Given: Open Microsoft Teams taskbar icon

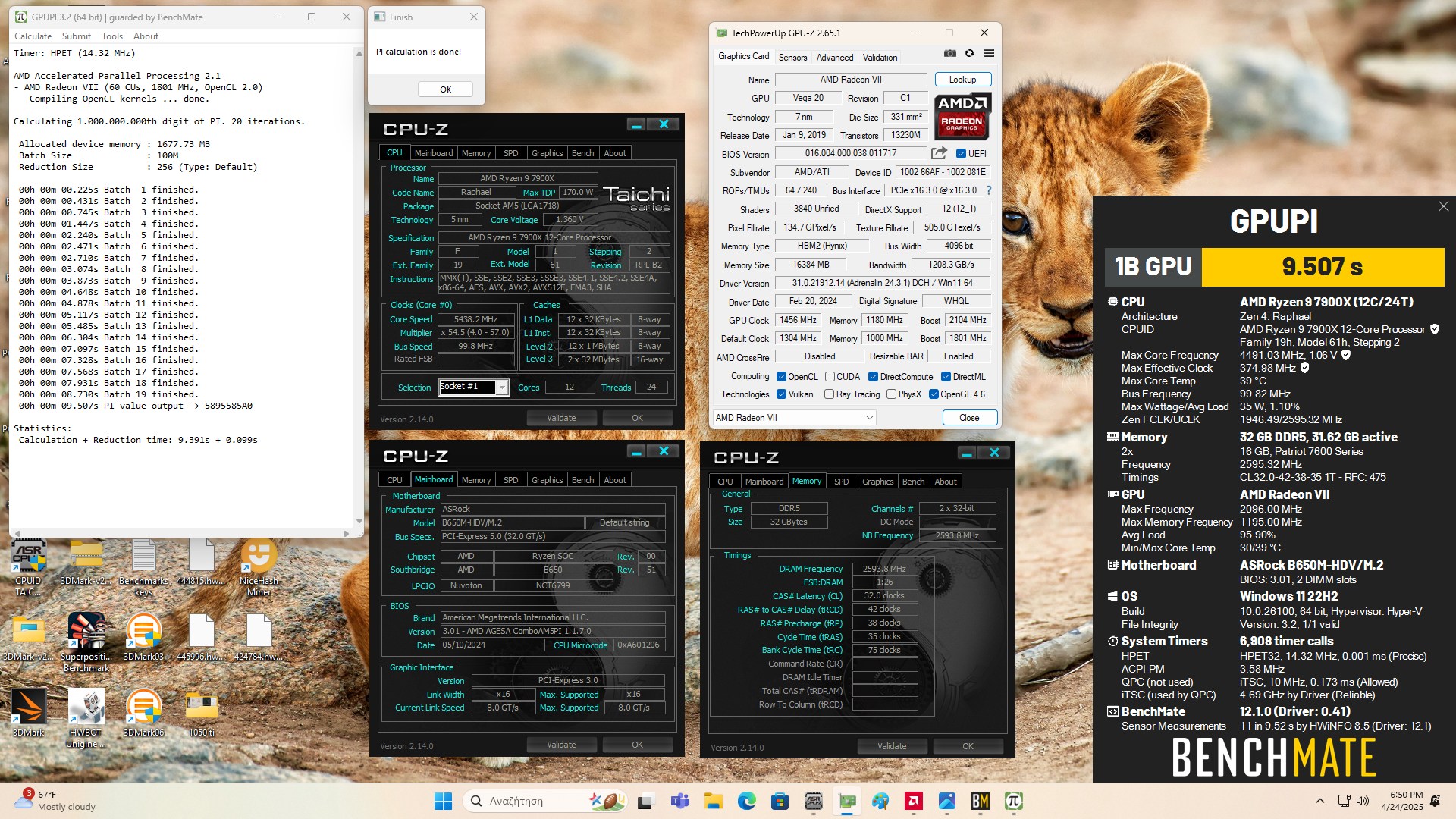Looking at the screenshot, I should pos(679,801).
